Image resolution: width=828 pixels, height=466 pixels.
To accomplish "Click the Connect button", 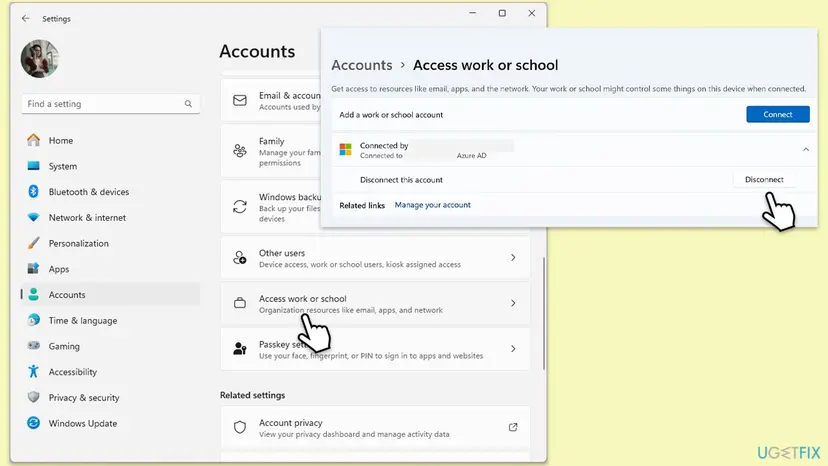I will coord(778,114).
